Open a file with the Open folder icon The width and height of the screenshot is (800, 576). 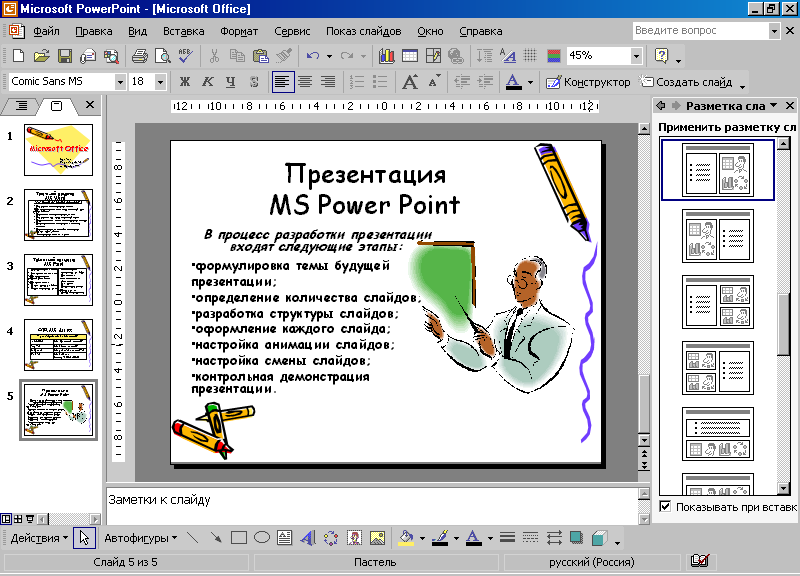(x=41, y=56)
